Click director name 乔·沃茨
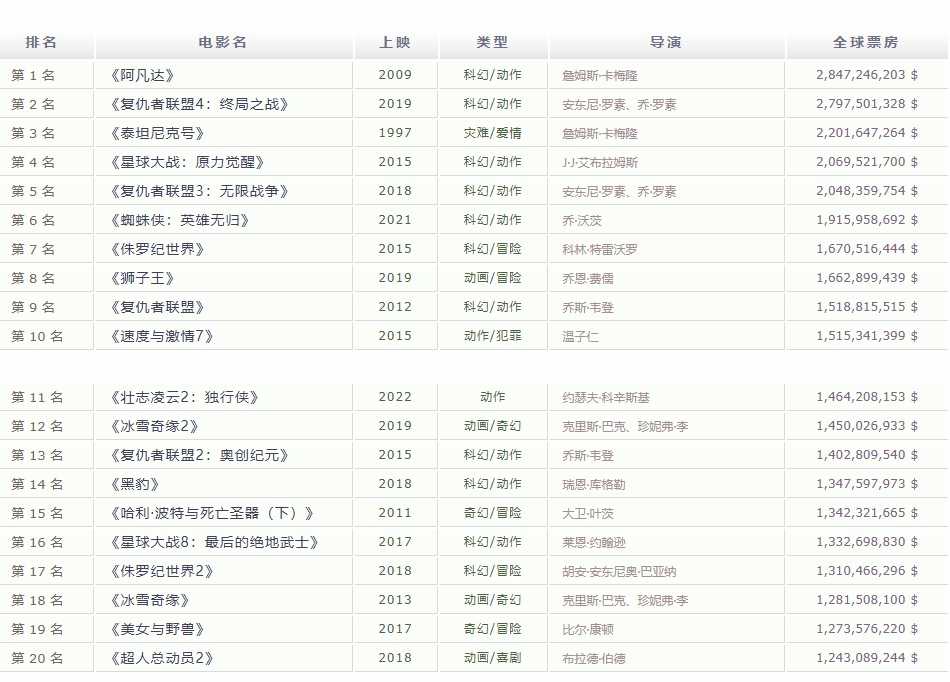This screenshot has height=682, width=950. [x=582, y=221]
